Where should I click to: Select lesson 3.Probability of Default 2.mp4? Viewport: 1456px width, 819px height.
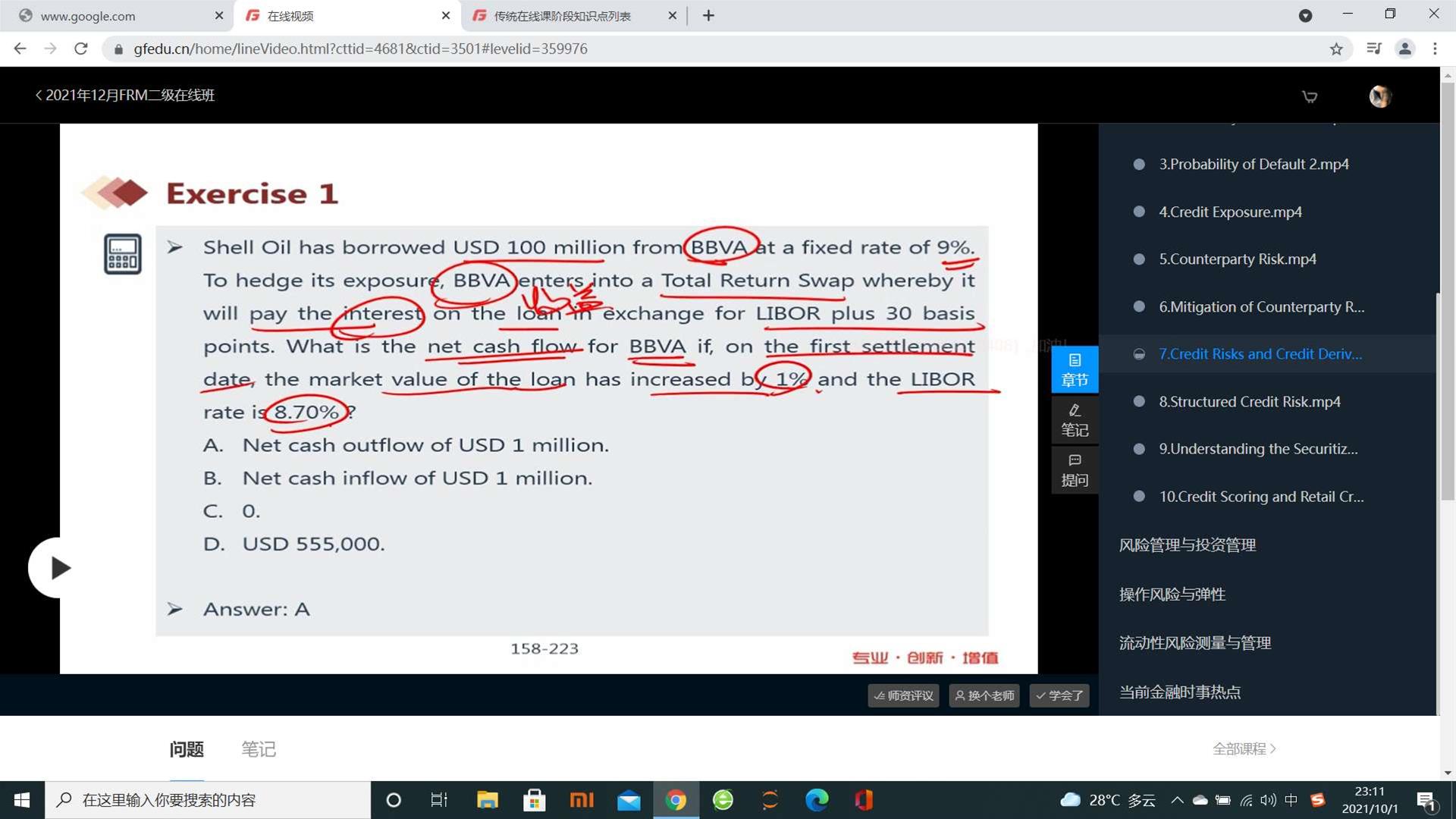coord(1253,165)
